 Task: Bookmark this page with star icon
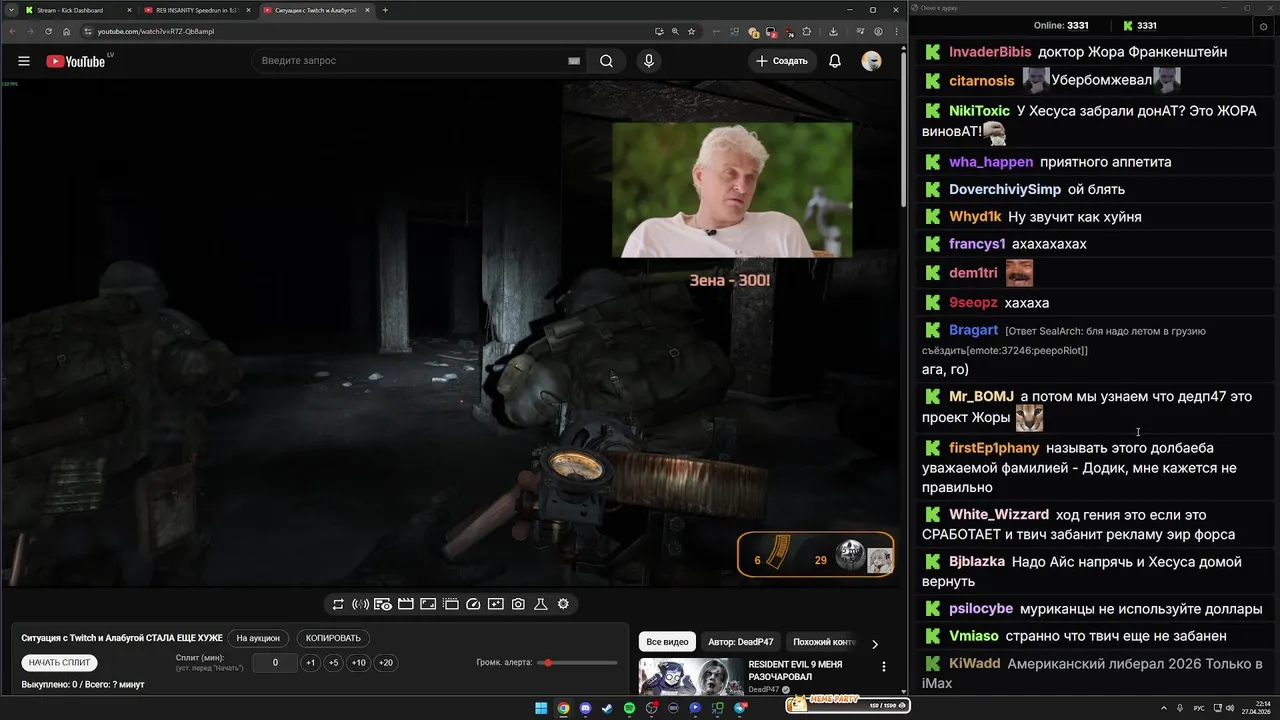point(691,31)
